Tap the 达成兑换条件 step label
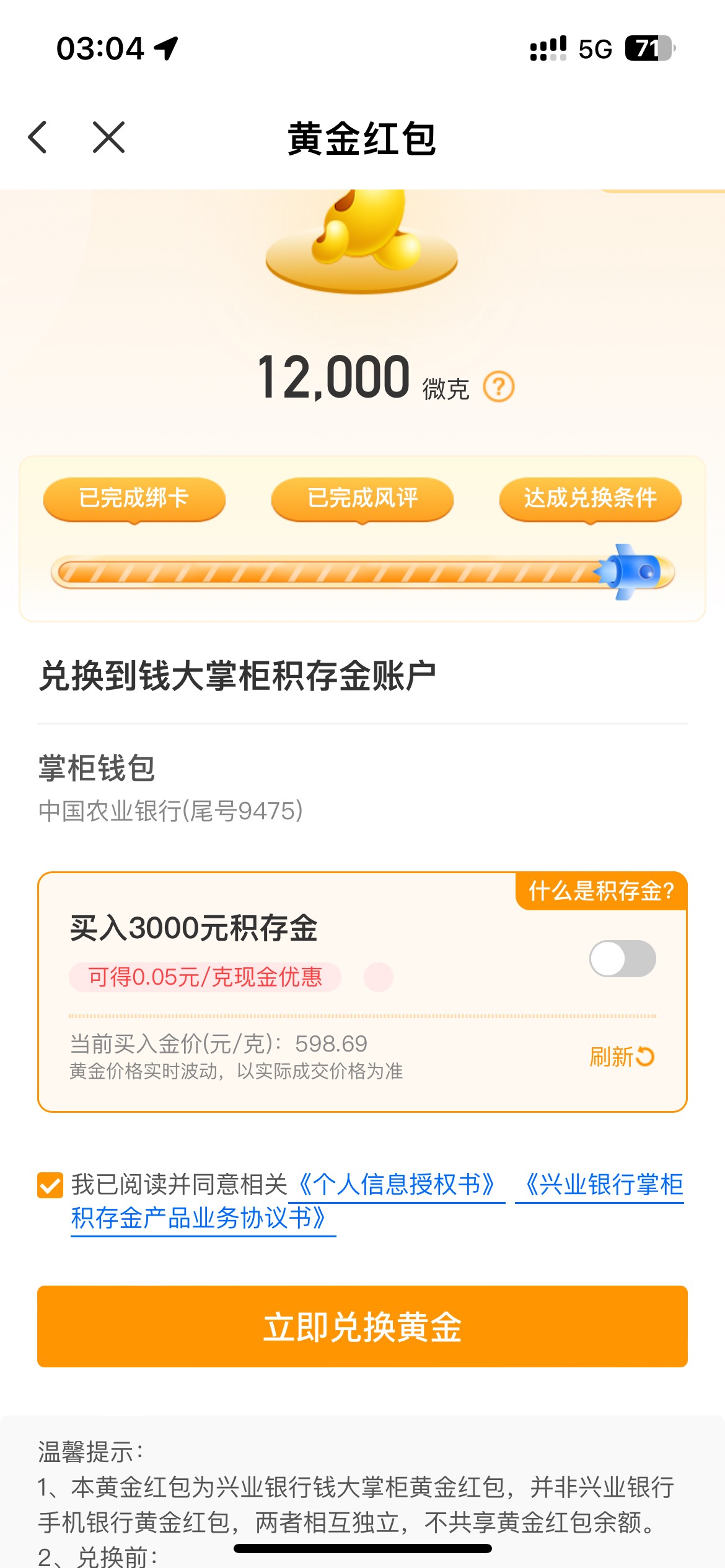The width and height of the screenshot is (725, 1568). tap(590, 498)
